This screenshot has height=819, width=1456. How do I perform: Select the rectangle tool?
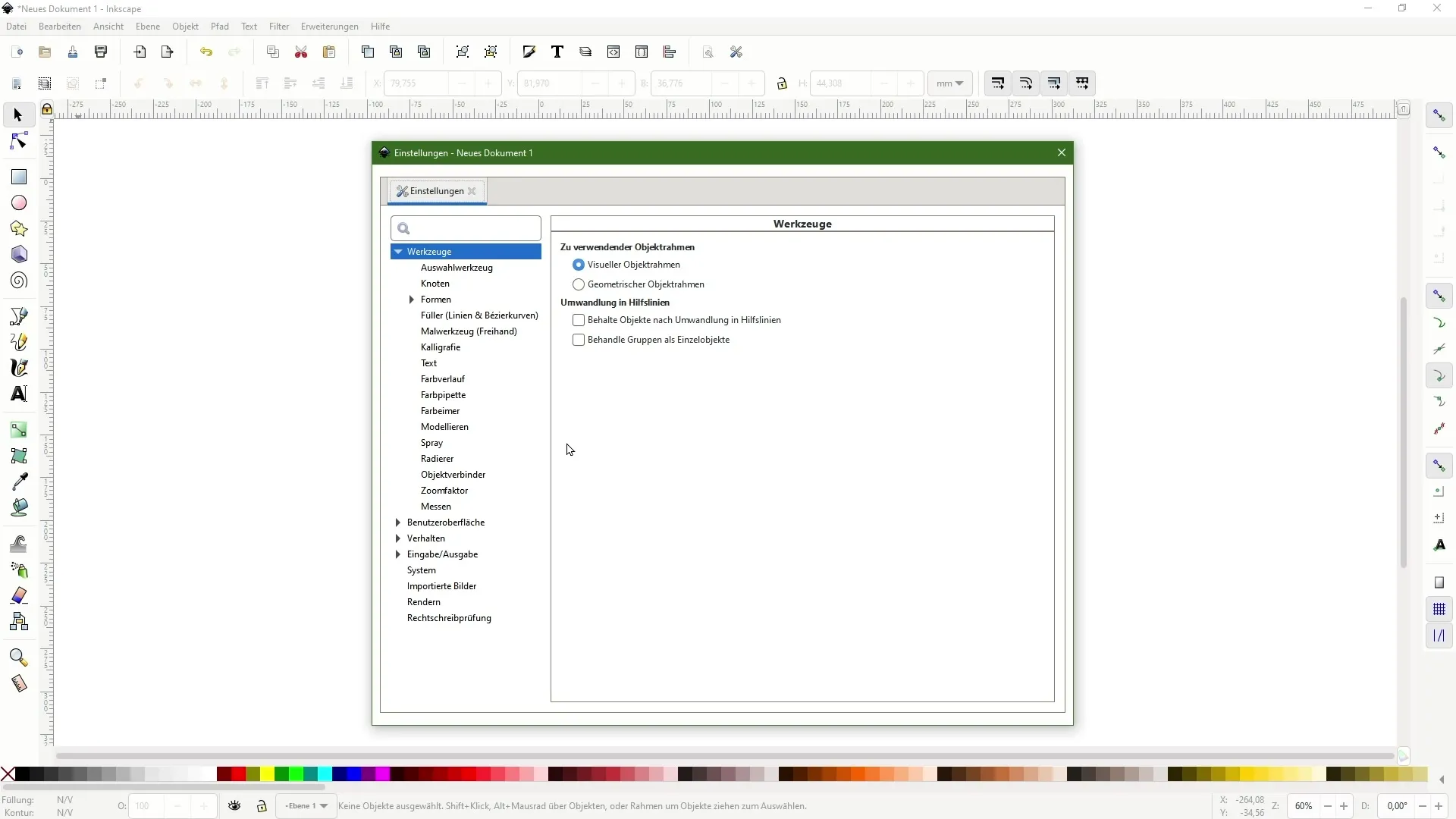18,177
